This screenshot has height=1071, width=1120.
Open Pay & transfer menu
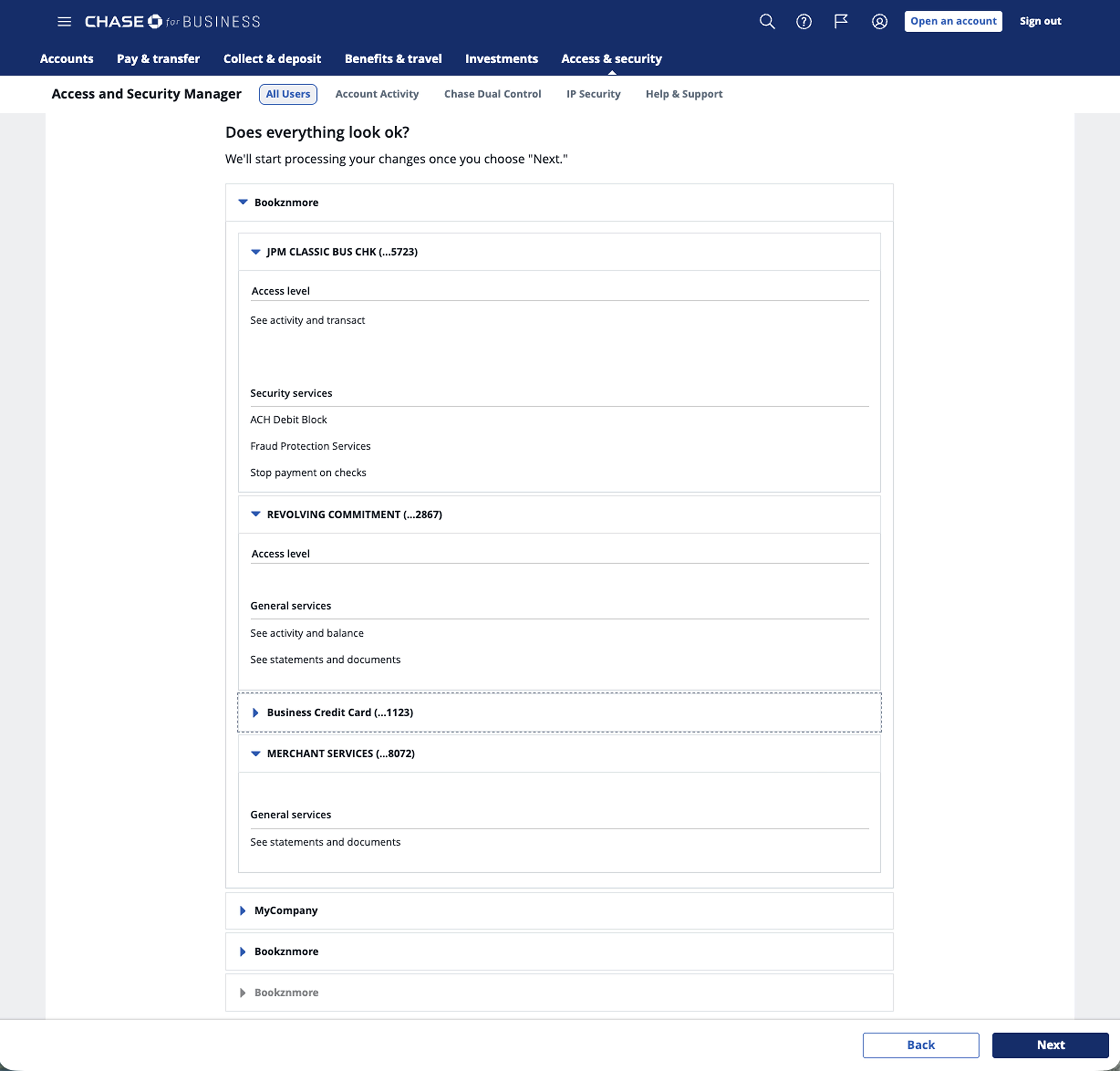(158, 59)
